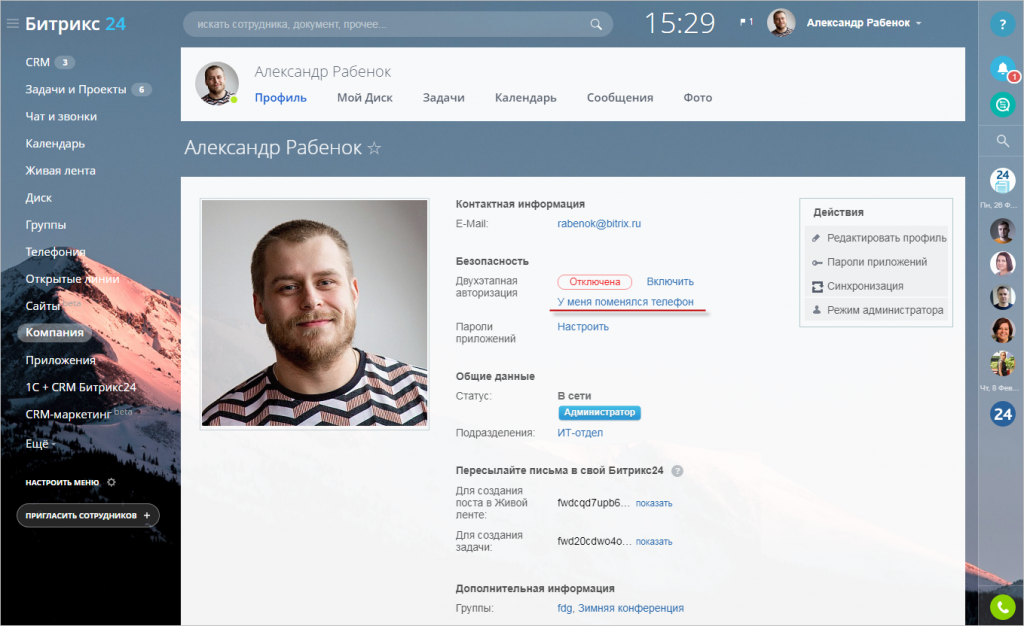Open fourth contact avatar in right sidebar
The height and width of the screenshot is (626, 1024).
tap(1002, 330)
